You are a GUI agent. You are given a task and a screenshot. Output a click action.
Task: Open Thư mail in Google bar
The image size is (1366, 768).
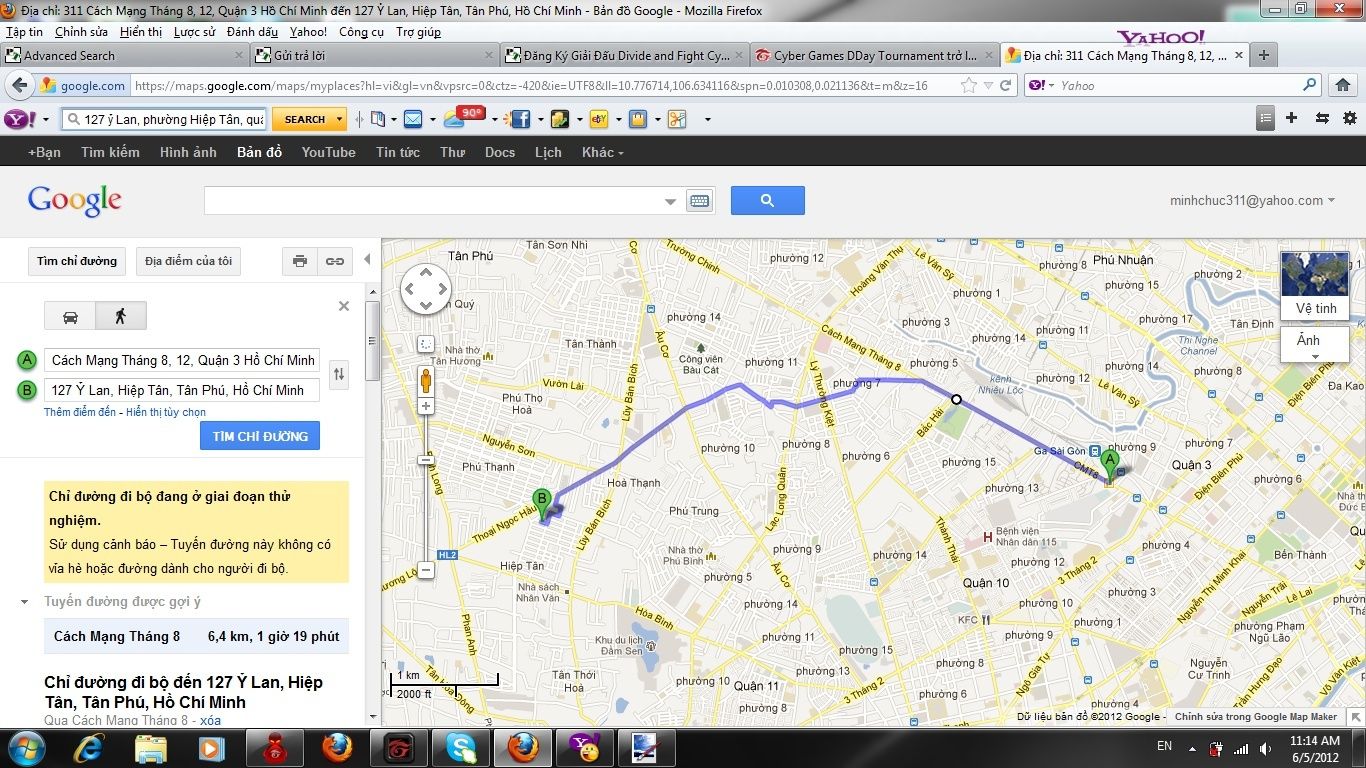point(452,152)
